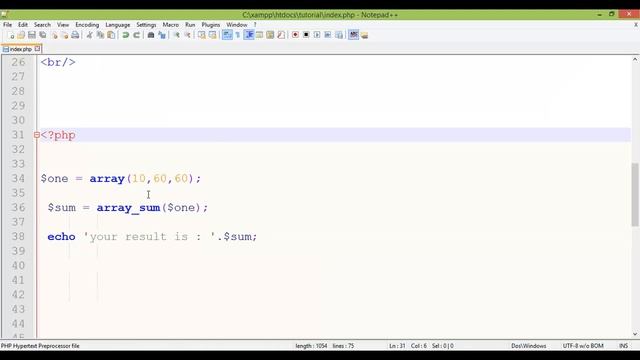Screen dimensions: 640x360
Task: Open the Macro menu
Action: [x=171, y=25]
